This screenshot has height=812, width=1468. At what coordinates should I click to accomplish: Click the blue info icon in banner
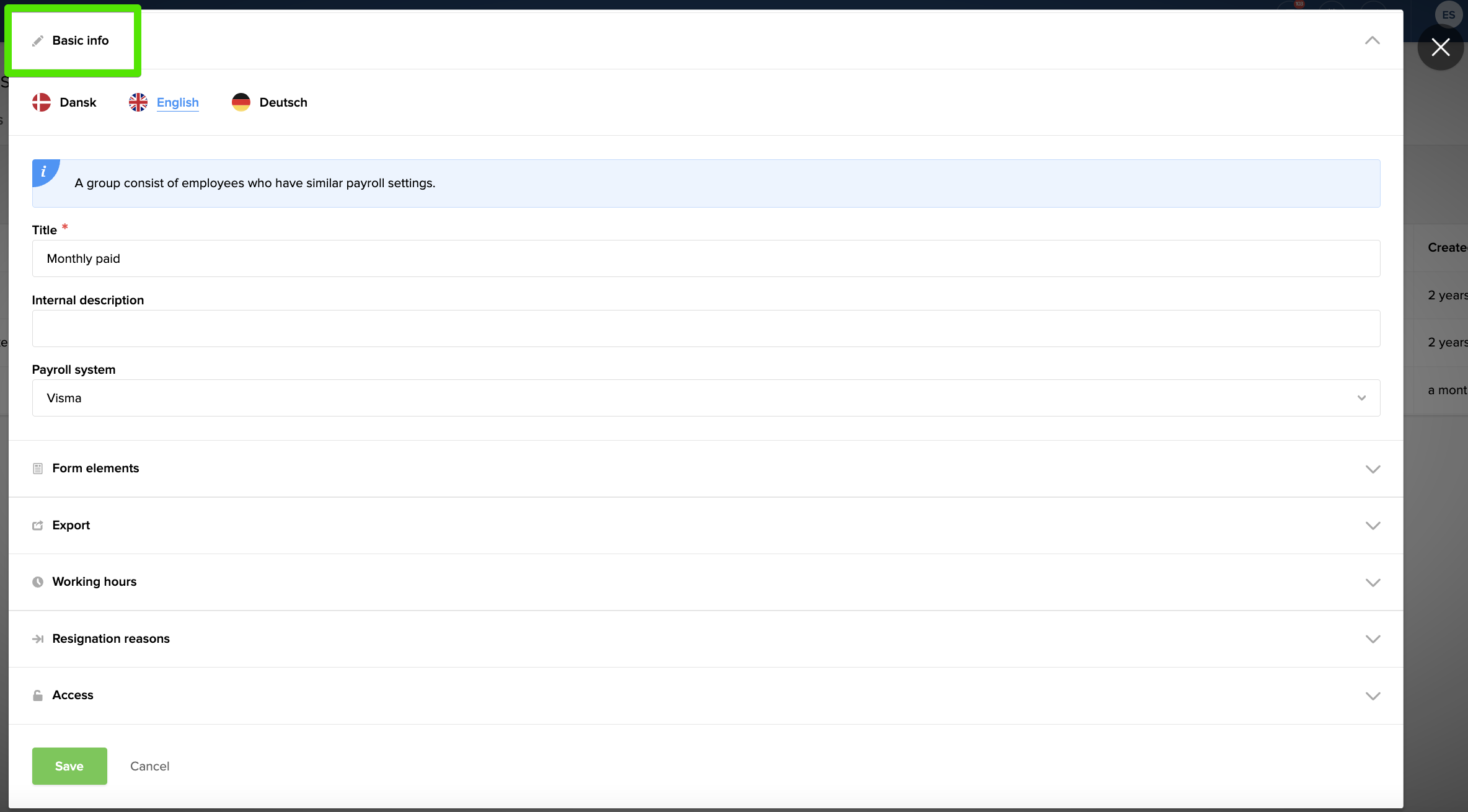43,172
